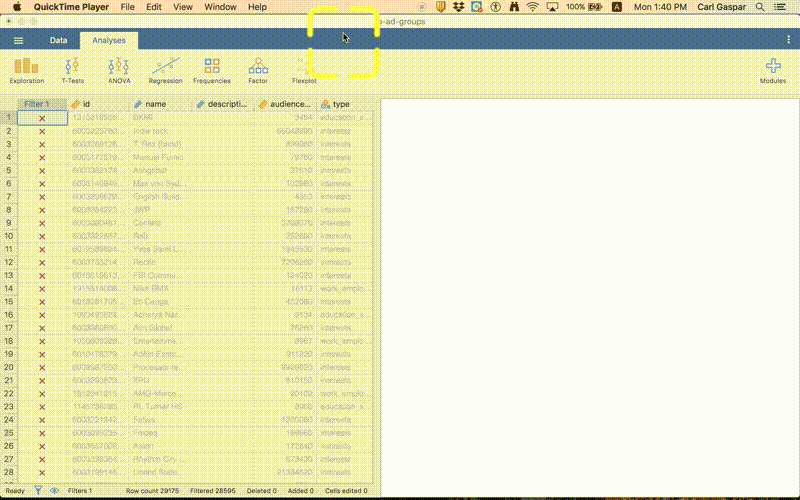Click the Modules plus icon
This screenshot has width=800, height=500.
[x=772, y=68]
